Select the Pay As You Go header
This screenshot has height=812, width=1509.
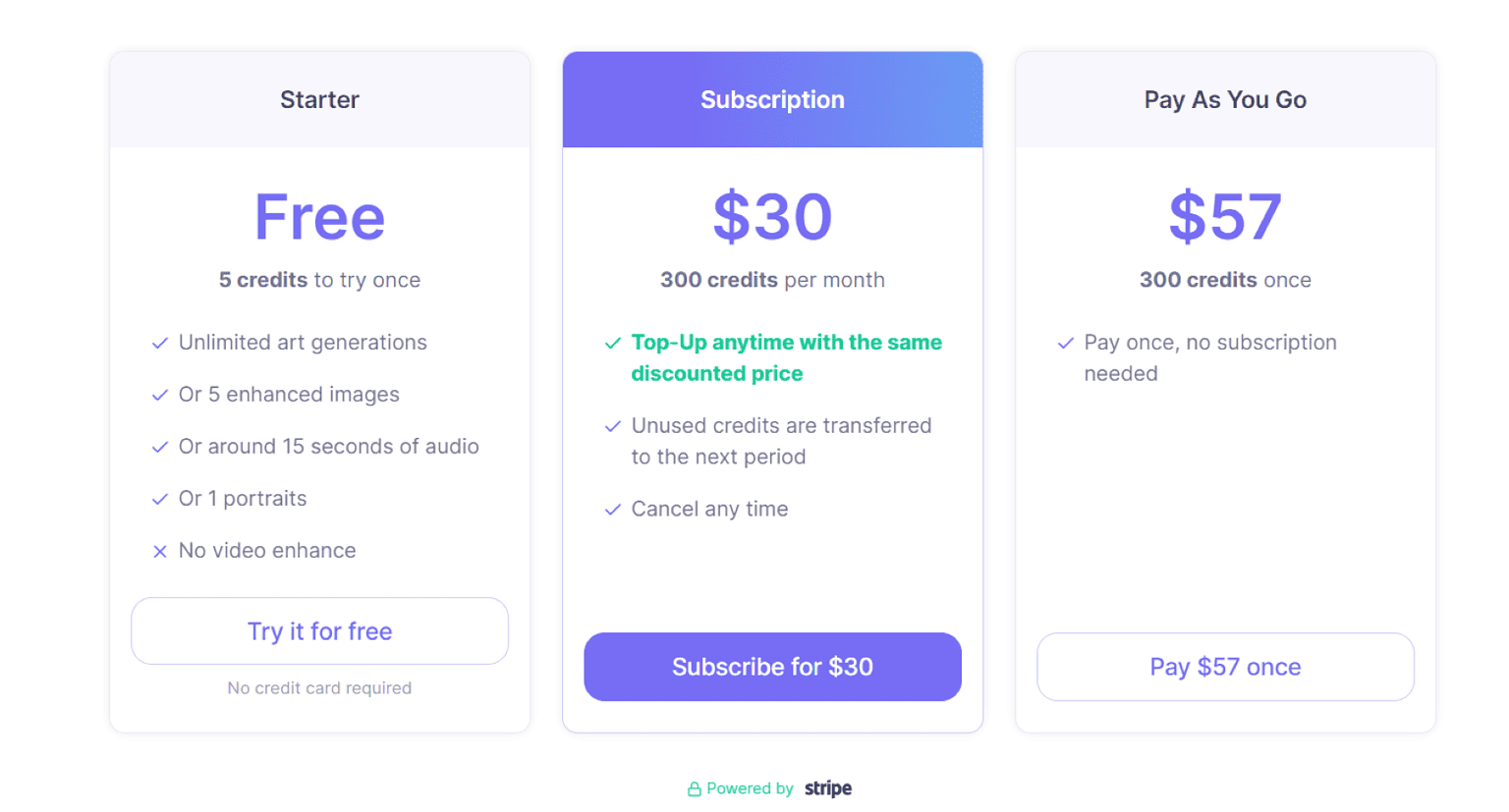pos(1225,100)
